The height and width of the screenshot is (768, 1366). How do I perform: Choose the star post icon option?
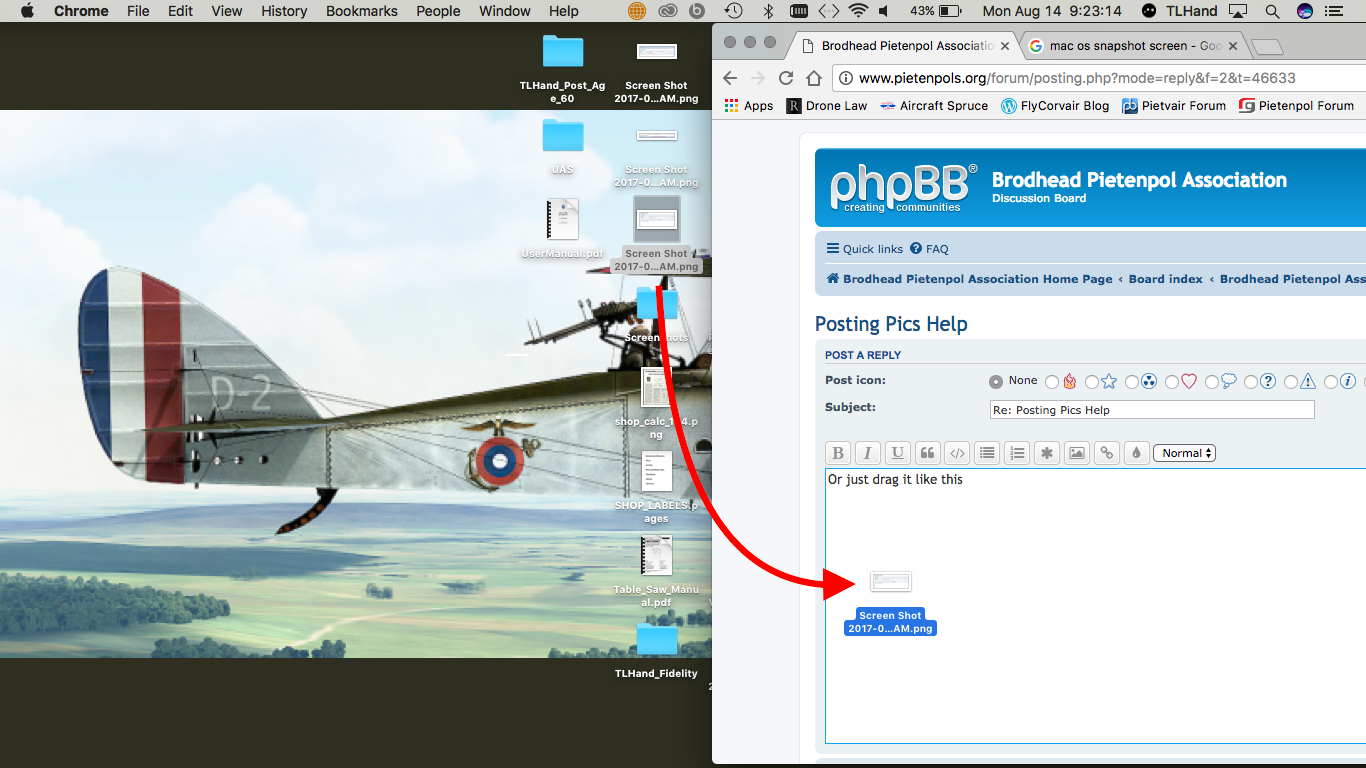click(1092, 382)
